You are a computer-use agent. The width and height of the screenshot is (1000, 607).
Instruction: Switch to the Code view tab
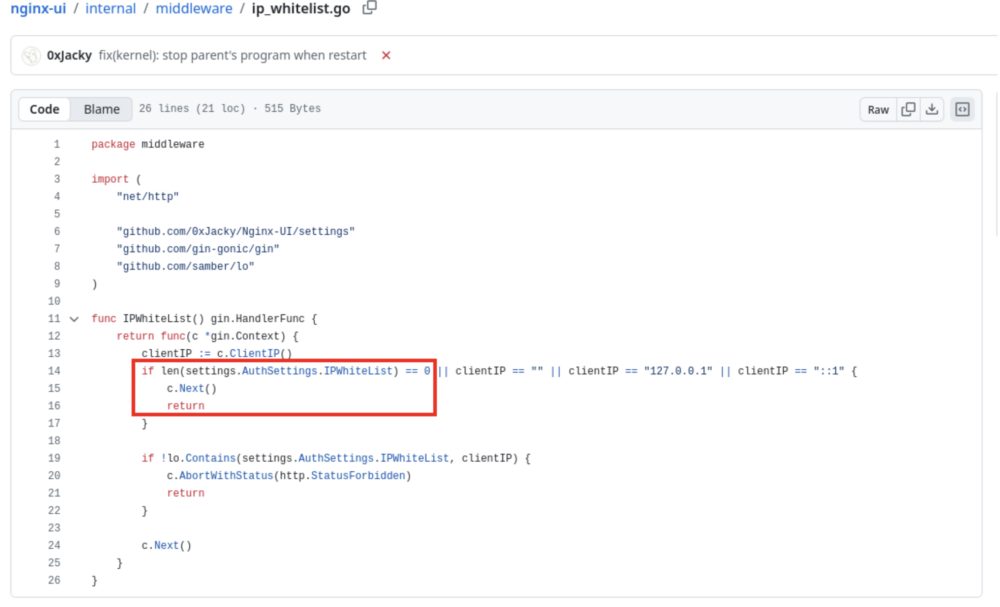44,109
